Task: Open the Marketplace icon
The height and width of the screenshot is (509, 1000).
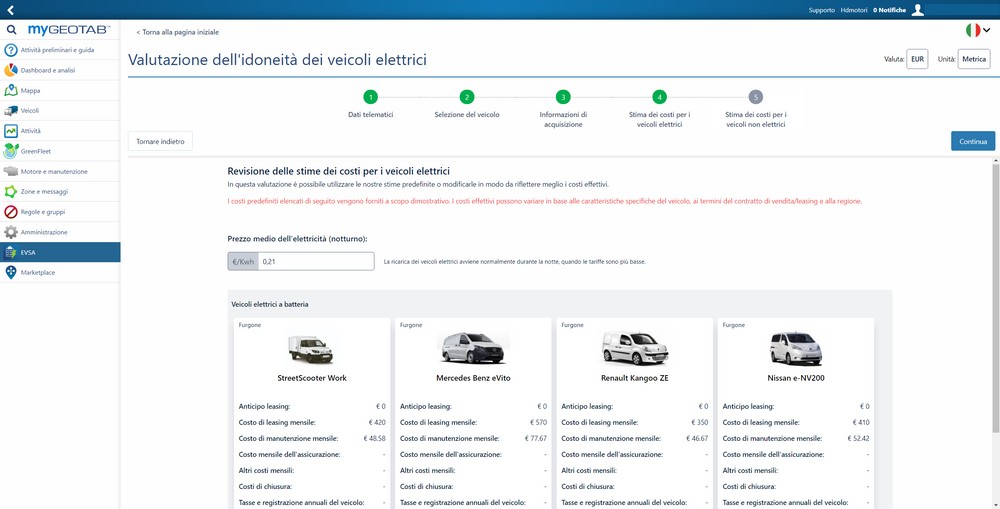Action: (x=11, y=272)
